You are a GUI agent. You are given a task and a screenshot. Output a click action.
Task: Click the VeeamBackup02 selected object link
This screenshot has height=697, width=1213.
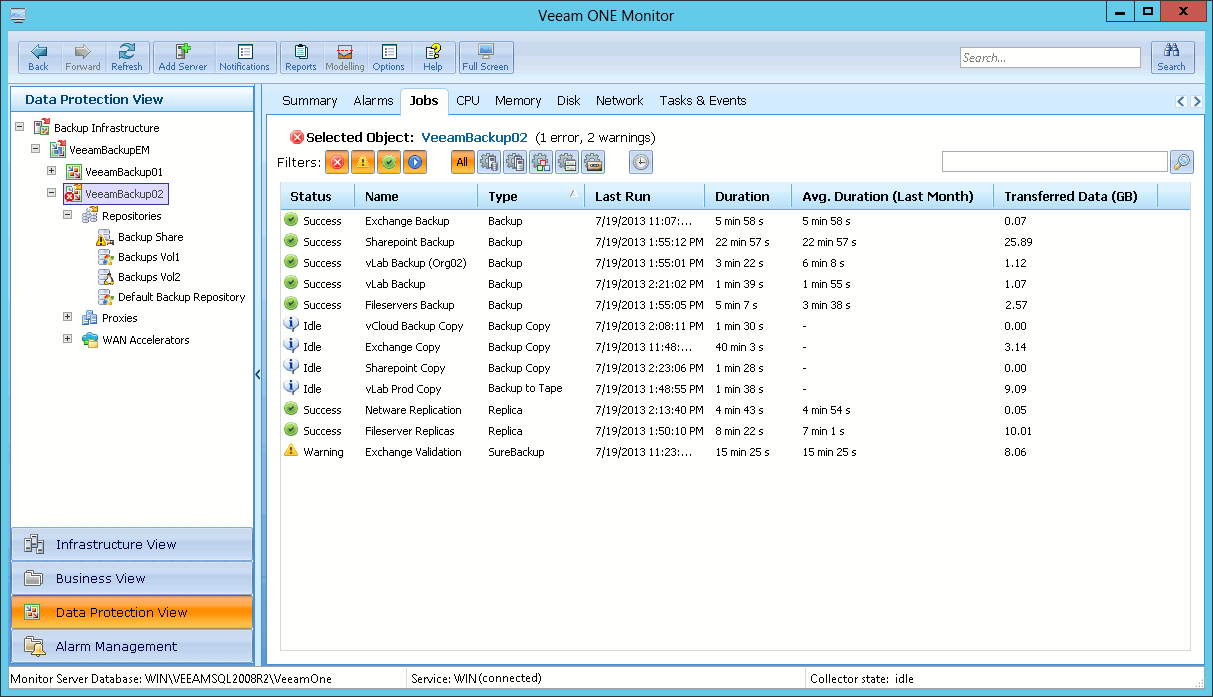[474, 137]
